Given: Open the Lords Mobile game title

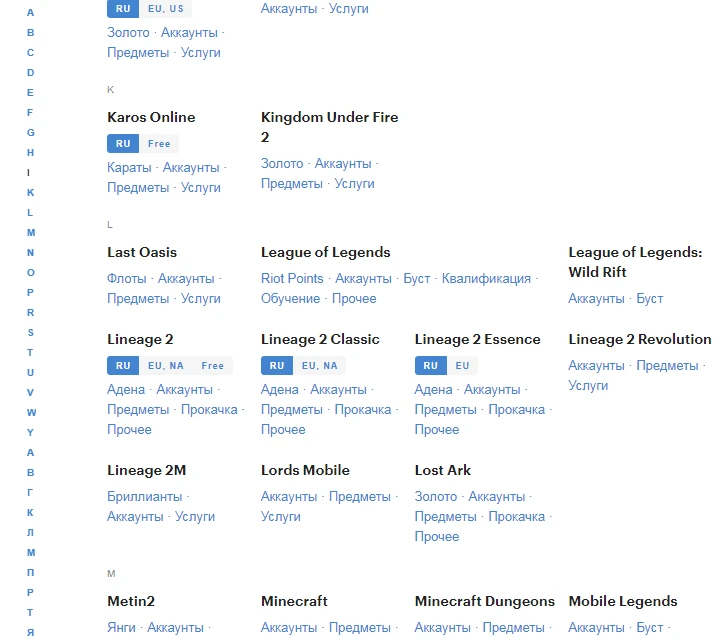Looking at the screenshot, I should click(305, 470).
